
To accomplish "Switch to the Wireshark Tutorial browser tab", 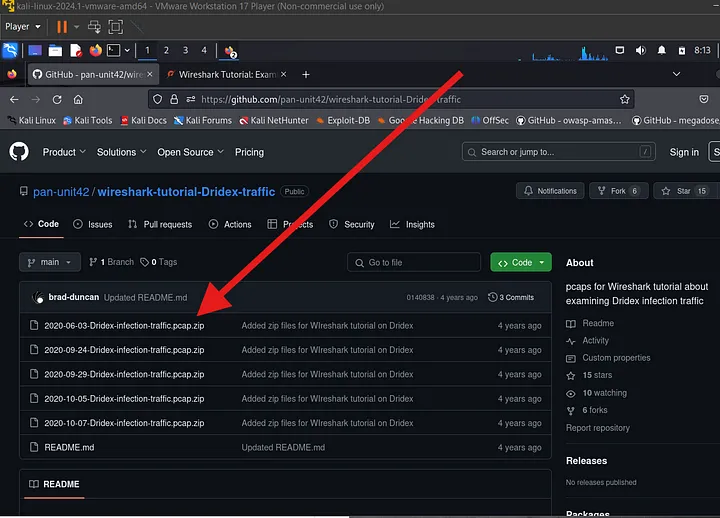I will tap(227, 74).
